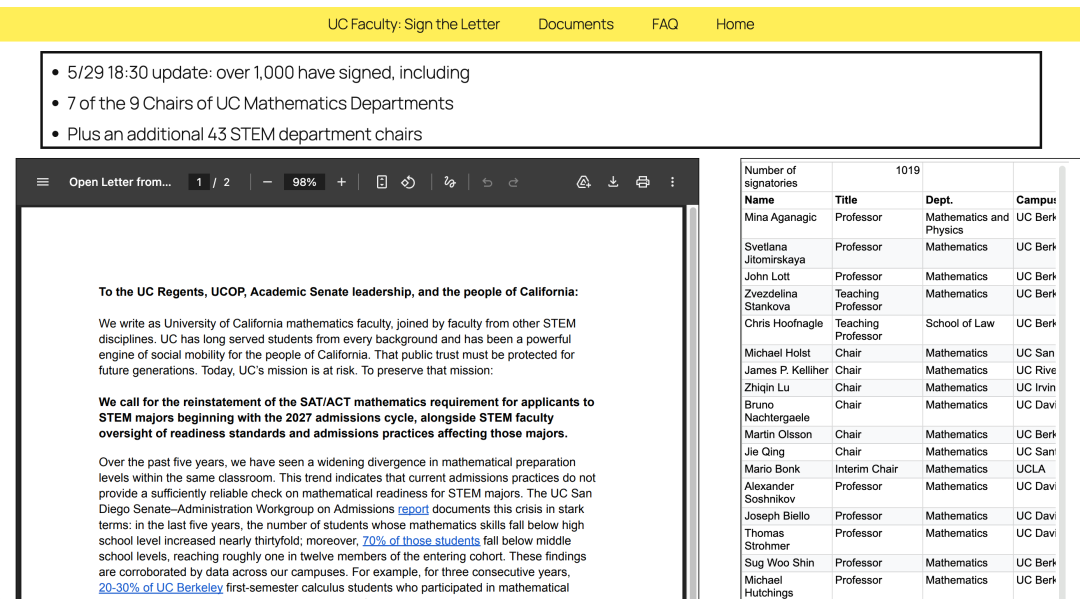Select the 'Martin Olsson' cell

(x=787, y=434)
